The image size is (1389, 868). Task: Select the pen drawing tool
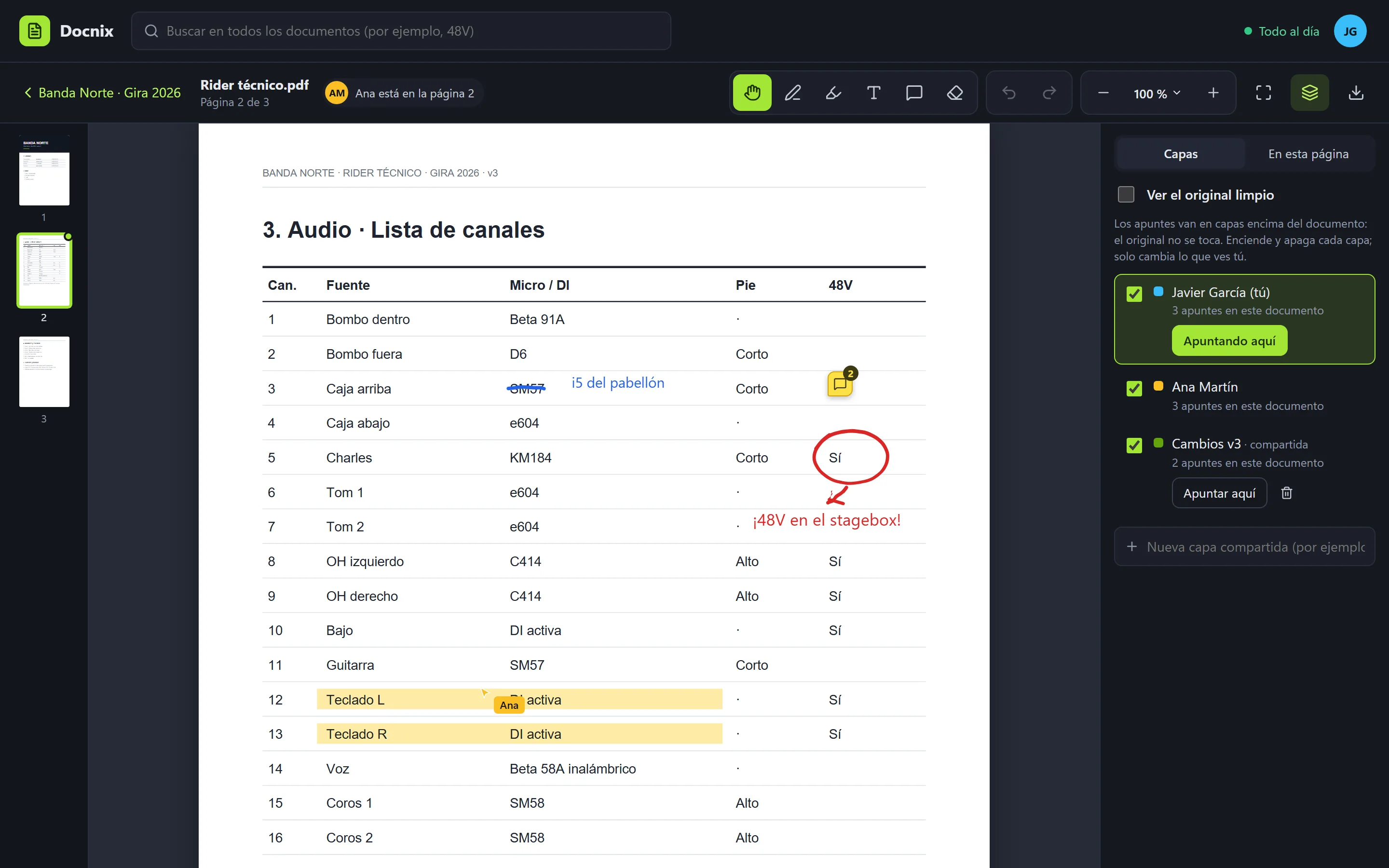pos(793,93)
